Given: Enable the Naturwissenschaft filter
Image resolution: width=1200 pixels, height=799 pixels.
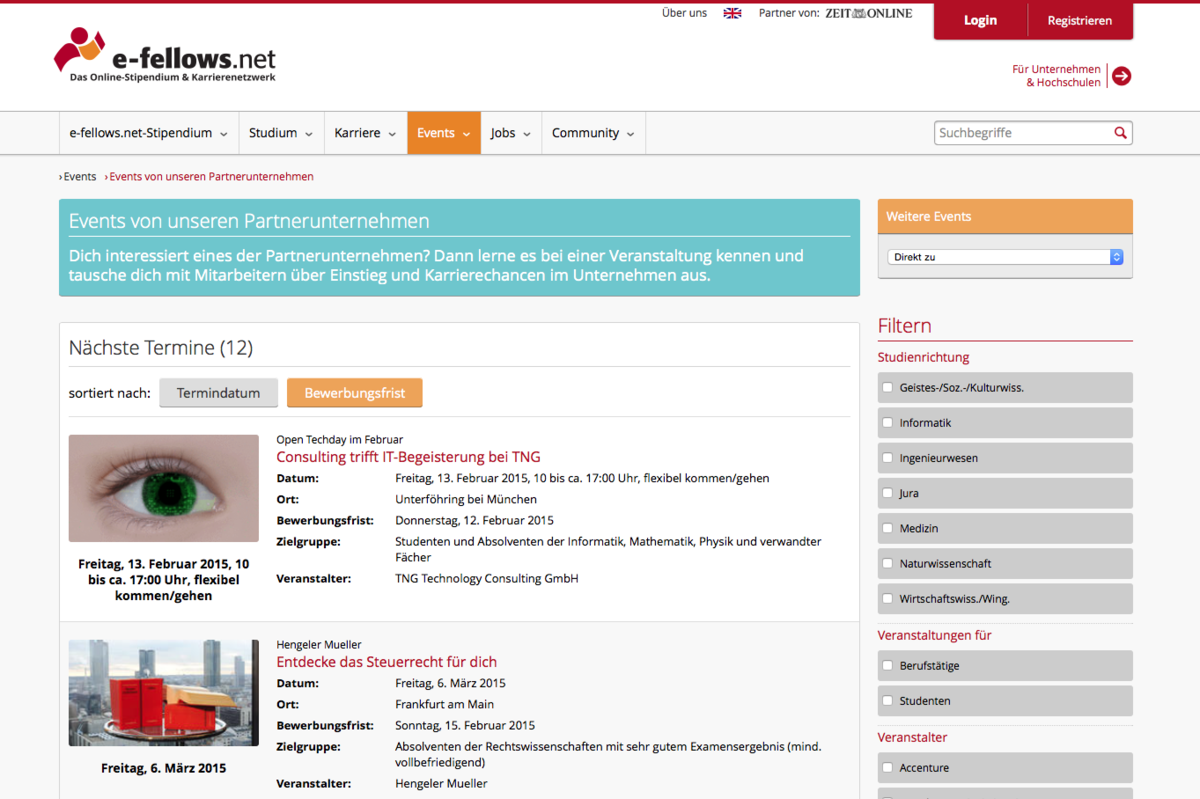Looking at the screenshot, I should 887,563.
